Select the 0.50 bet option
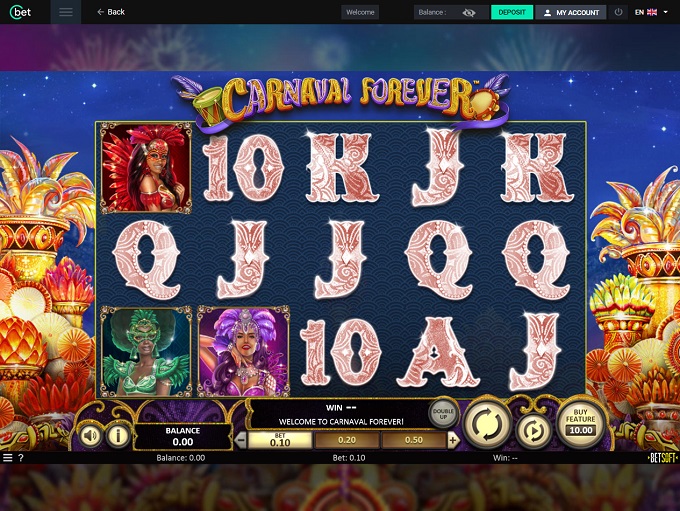The width and height of the screenshot is (680, 511). pos(413,440)
